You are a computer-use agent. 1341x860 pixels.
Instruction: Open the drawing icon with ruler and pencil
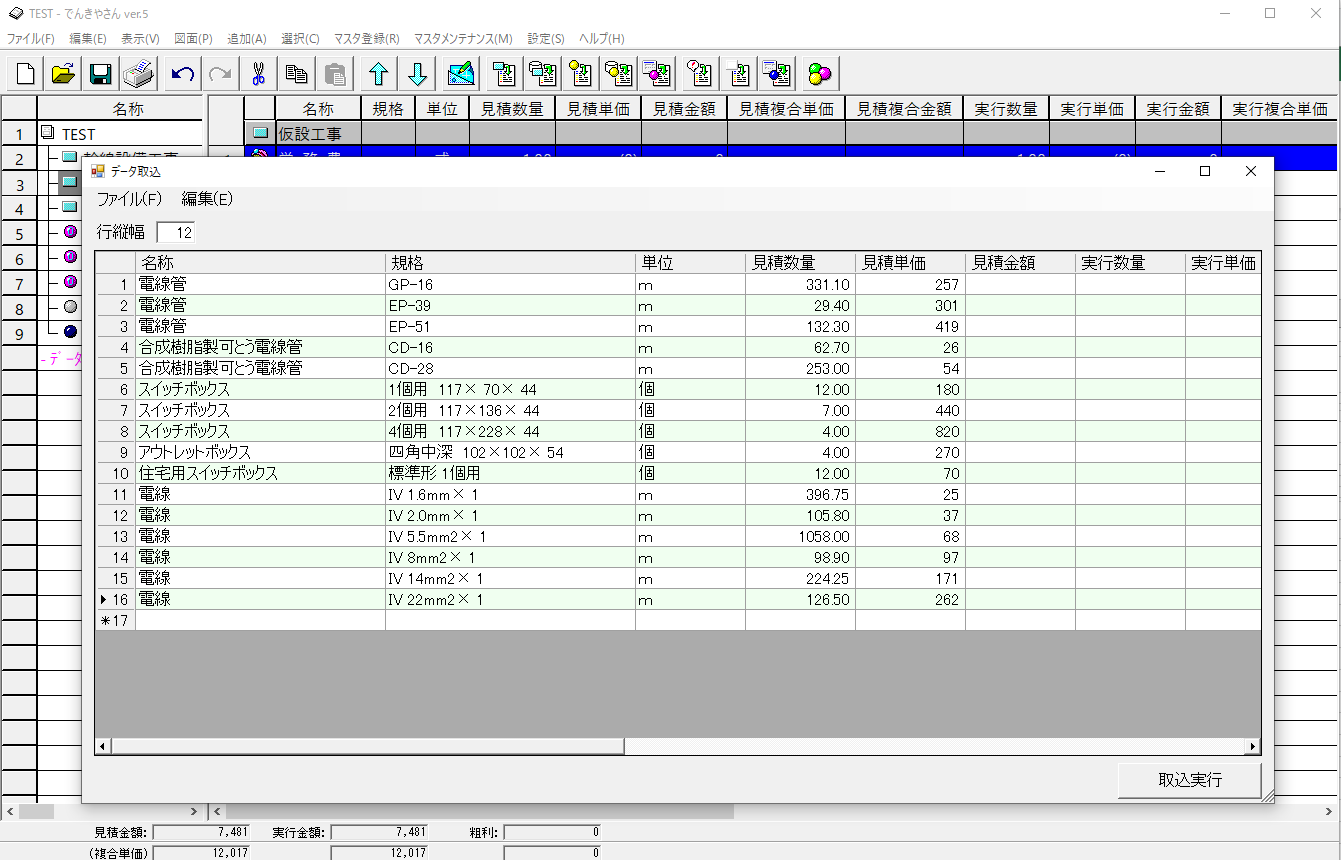(x=461, y=74)
